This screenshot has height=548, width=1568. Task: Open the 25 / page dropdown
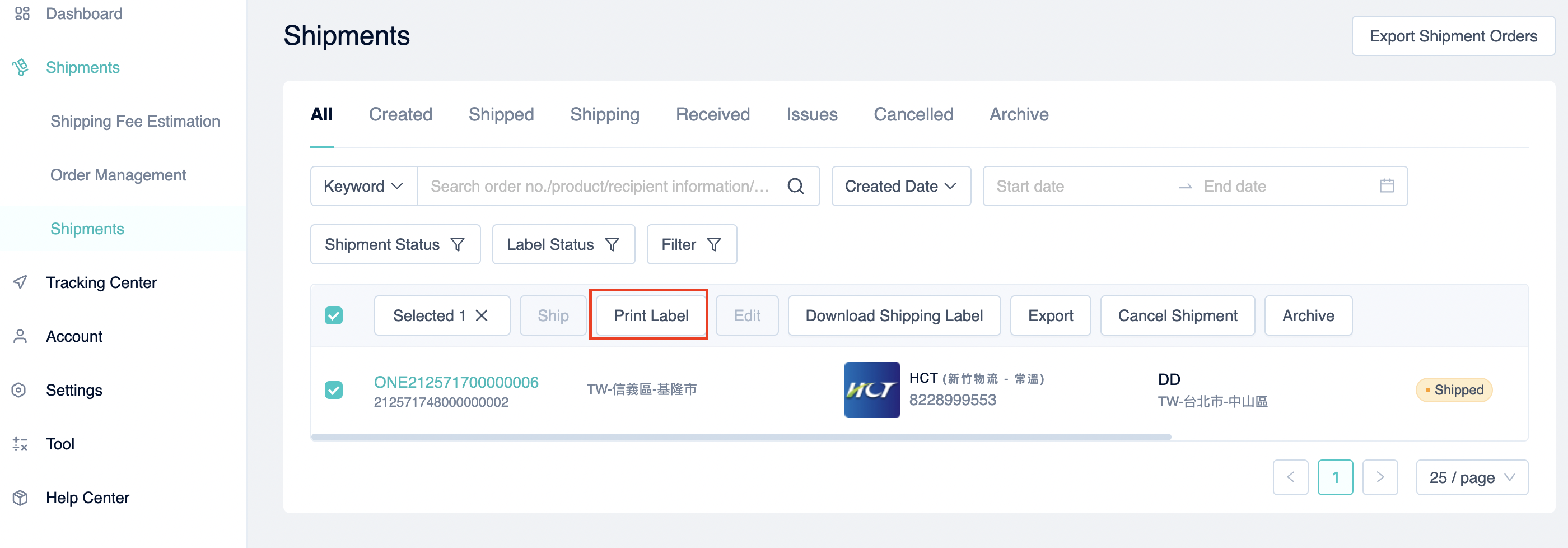point(1472,477)
